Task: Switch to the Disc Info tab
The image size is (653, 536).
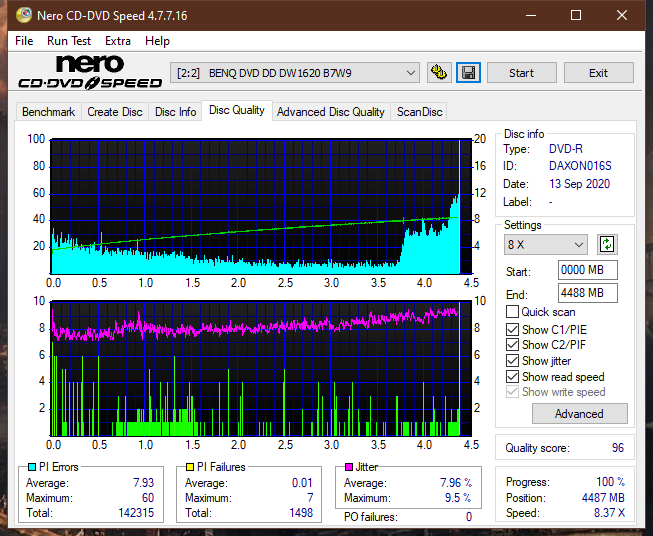Action: point(175,112)
